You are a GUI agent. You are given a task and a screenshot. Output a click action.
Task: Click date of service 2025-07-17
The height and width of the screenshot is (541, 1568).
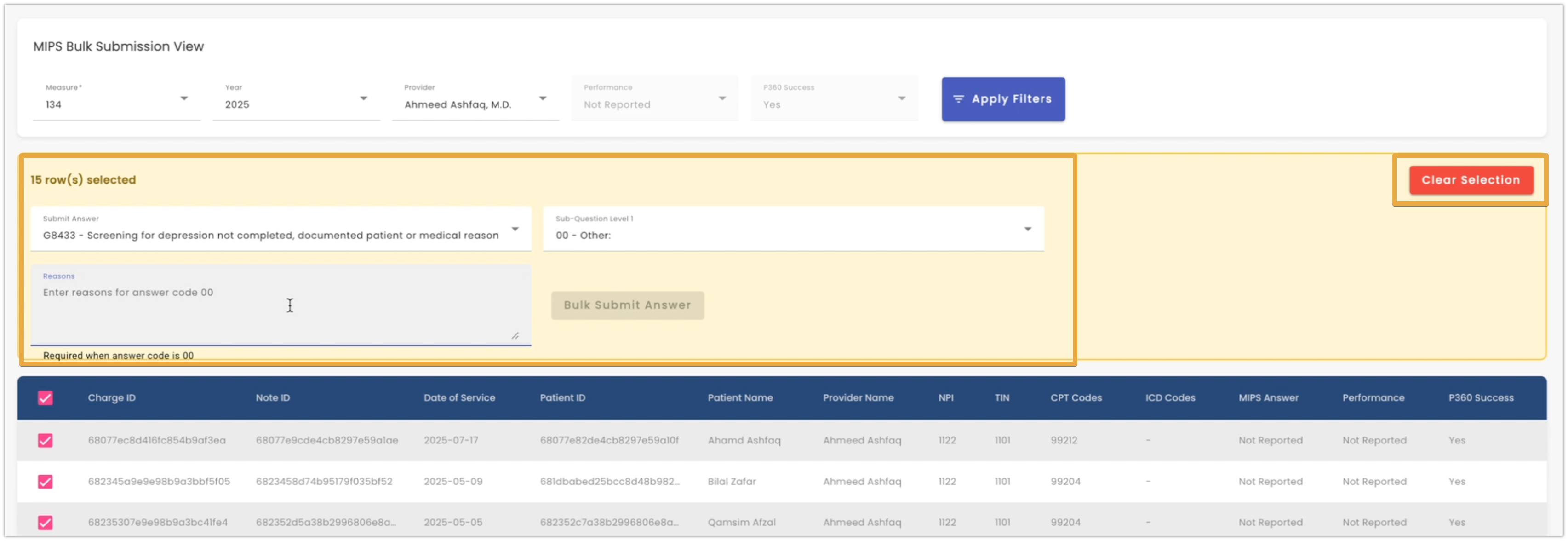tap(451, 440)
